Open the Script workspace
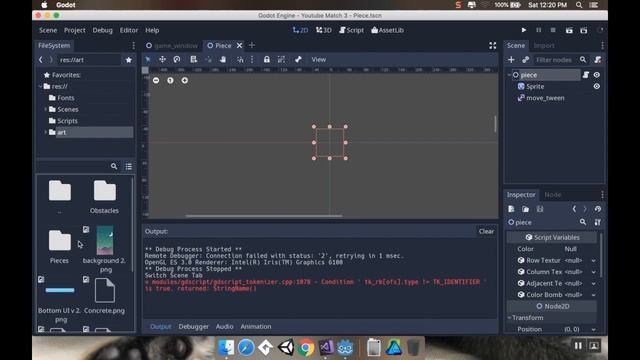The width and height of the screenshot is (640, 360). point(351,30)
